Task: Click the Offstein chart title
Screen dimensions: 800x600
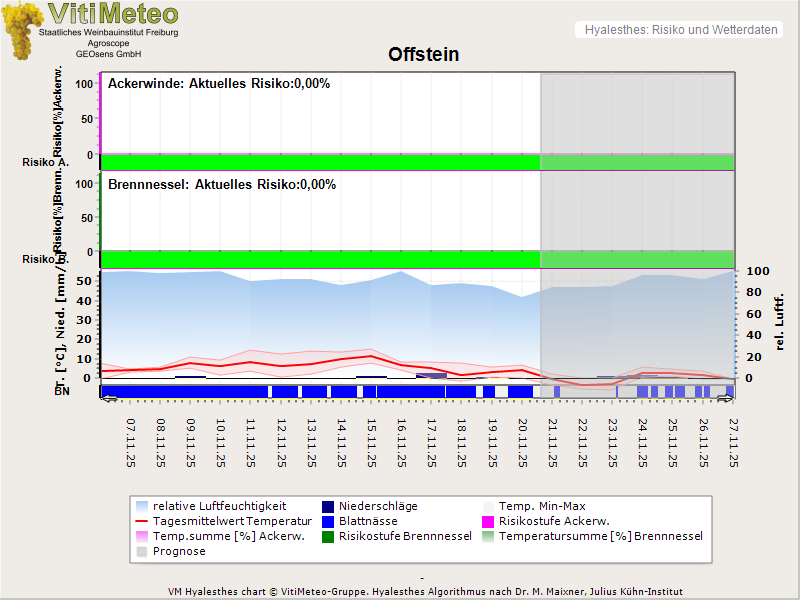Action: (423, 55)
